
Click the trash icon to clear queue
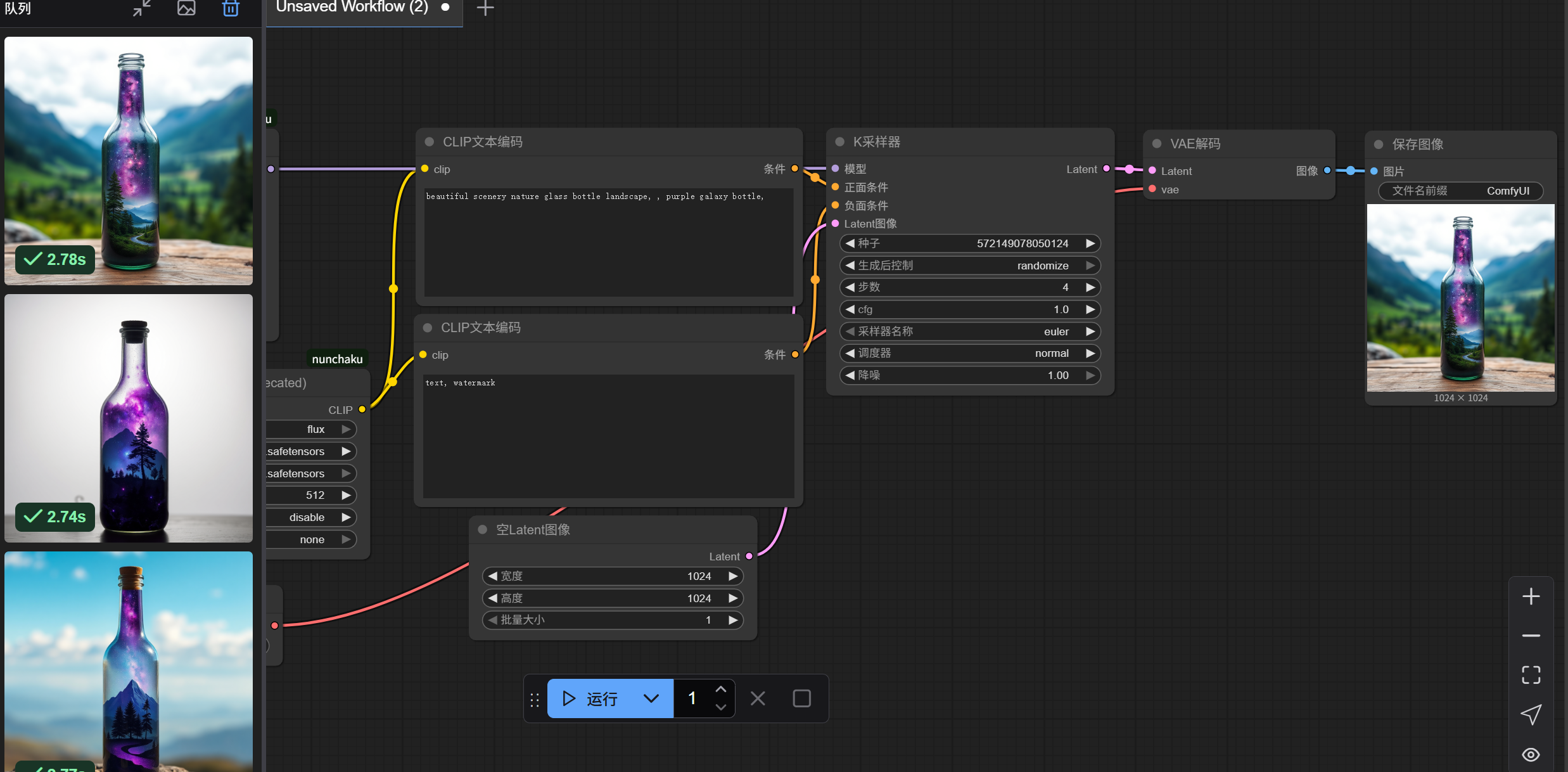pyautogui.click(x=231, y=8)
